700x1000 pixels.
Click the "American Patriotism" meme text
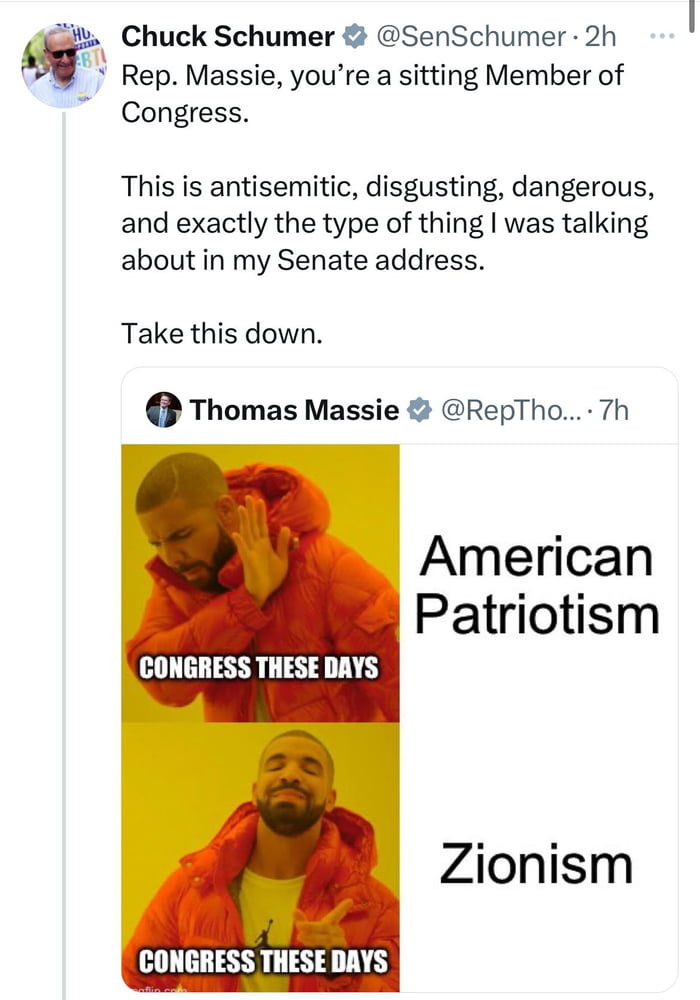(x=538, y=586)
